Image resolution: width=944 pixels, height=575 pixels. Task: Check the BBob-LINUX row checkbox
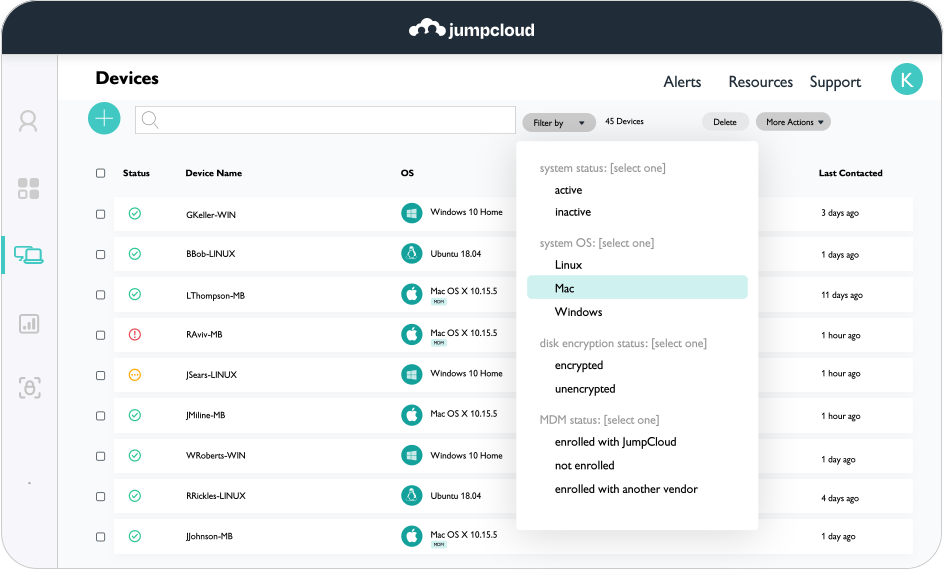(101, 255)
